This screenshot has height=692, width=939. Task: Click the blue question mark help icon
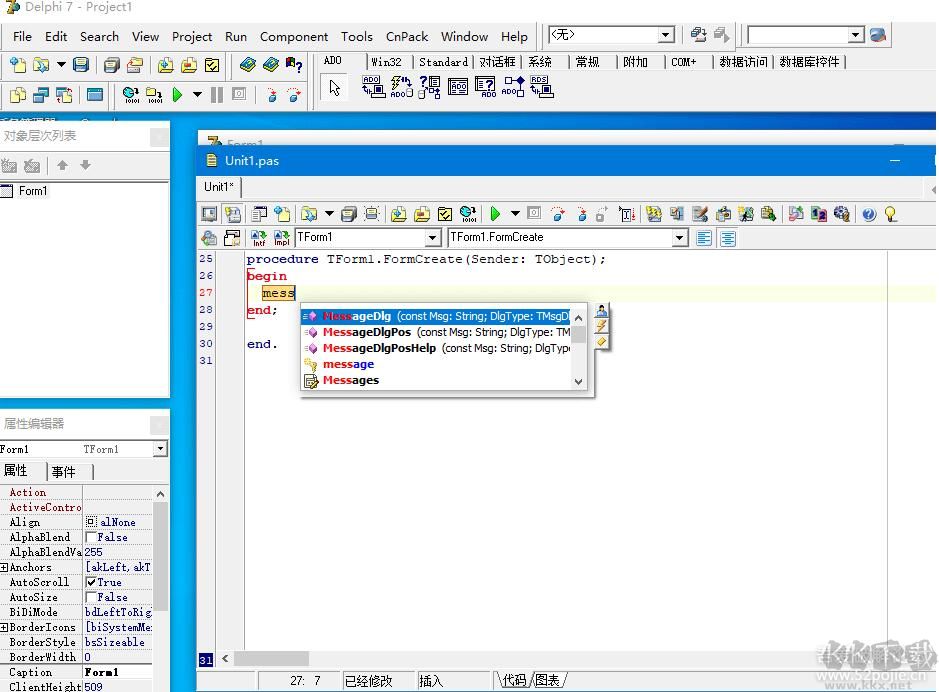pos(868,214)
